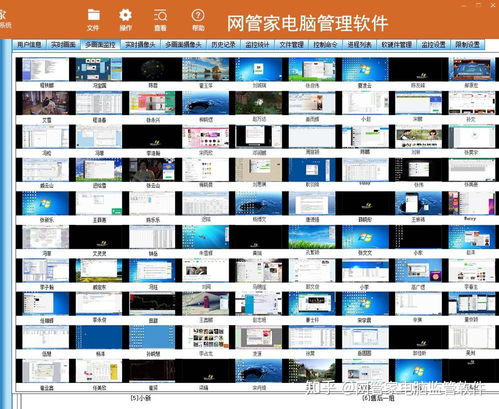
Task: Click the user name label 徐伟
Action: tap(418, 185)
